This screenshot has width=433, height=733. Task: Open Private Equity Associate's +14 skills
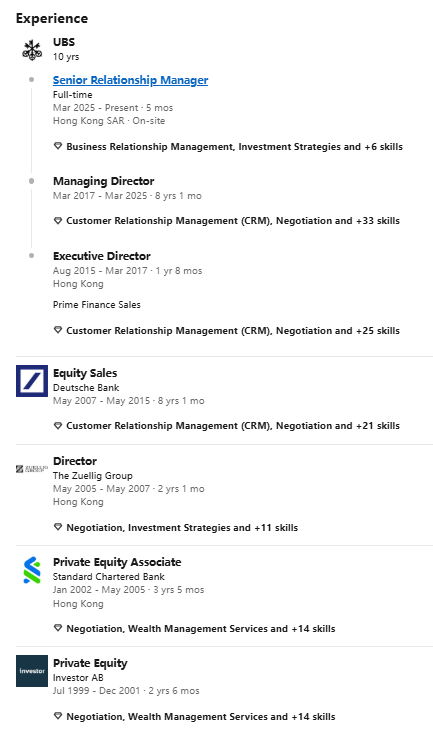point(201,629)
